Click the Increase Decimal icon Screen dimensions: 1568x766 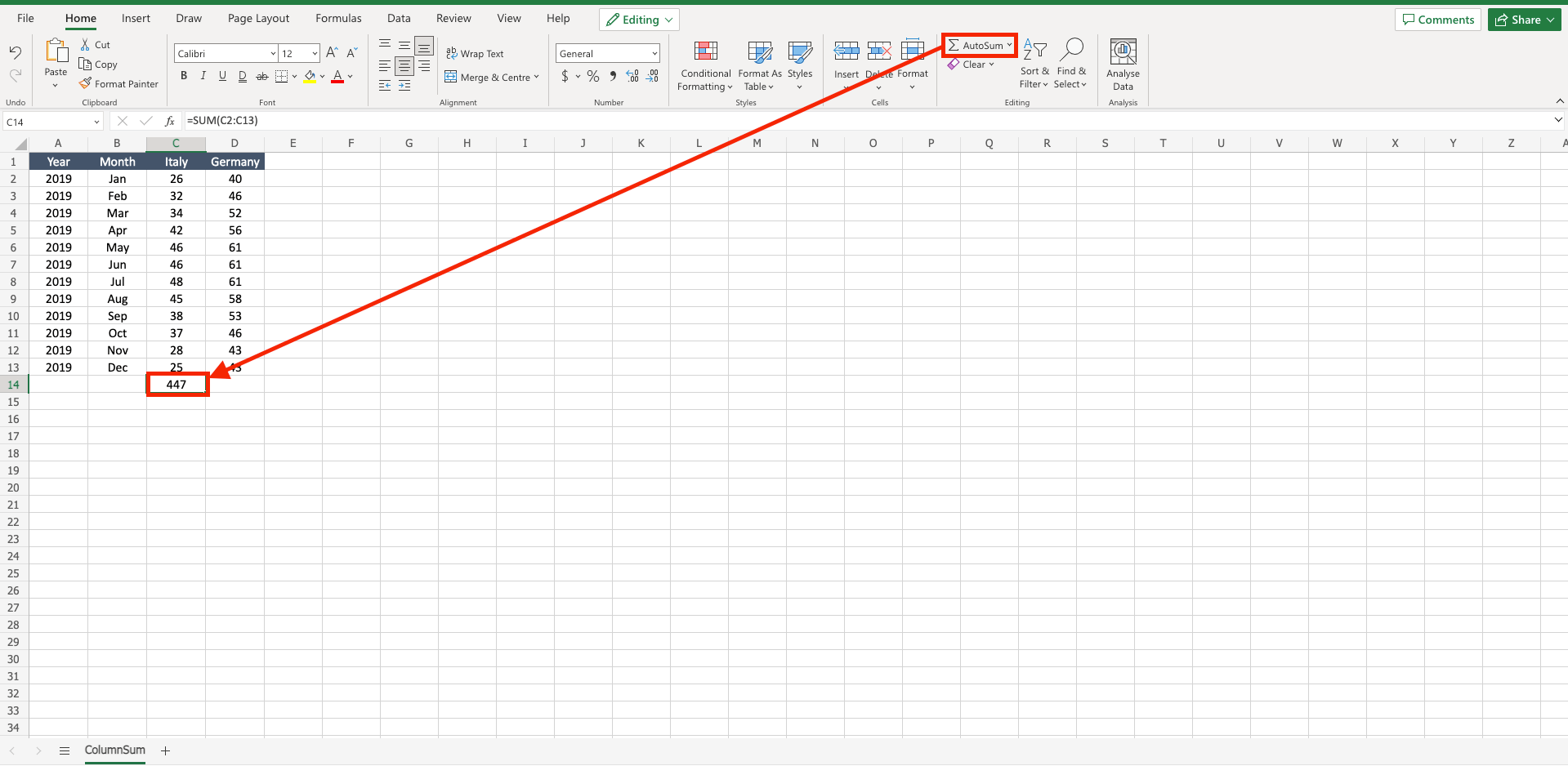tap(632, 76)
